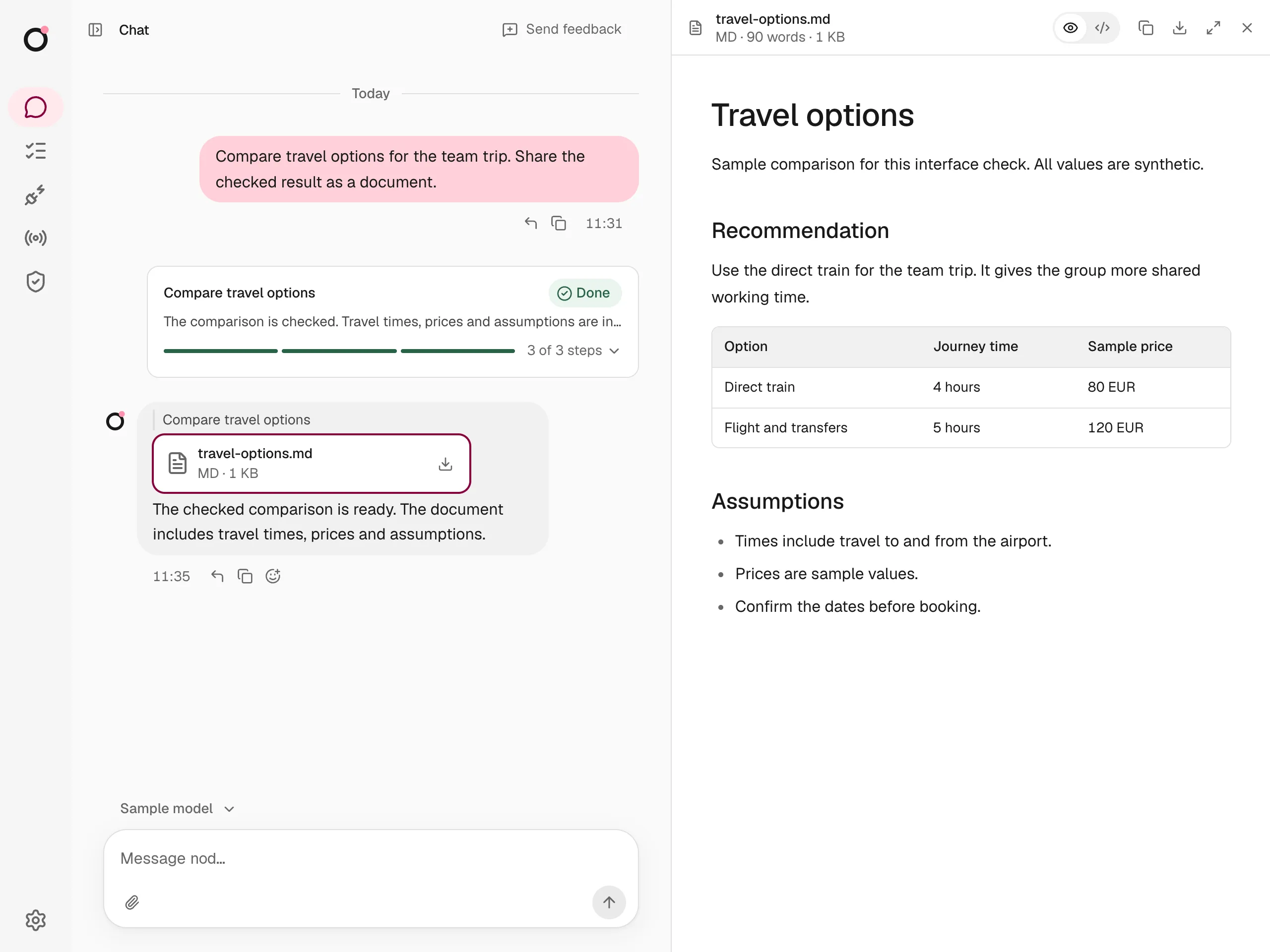Click the Sample price column header
Image resolution: width=1270 pixels, height=952 pixels.
(1130, 346)
